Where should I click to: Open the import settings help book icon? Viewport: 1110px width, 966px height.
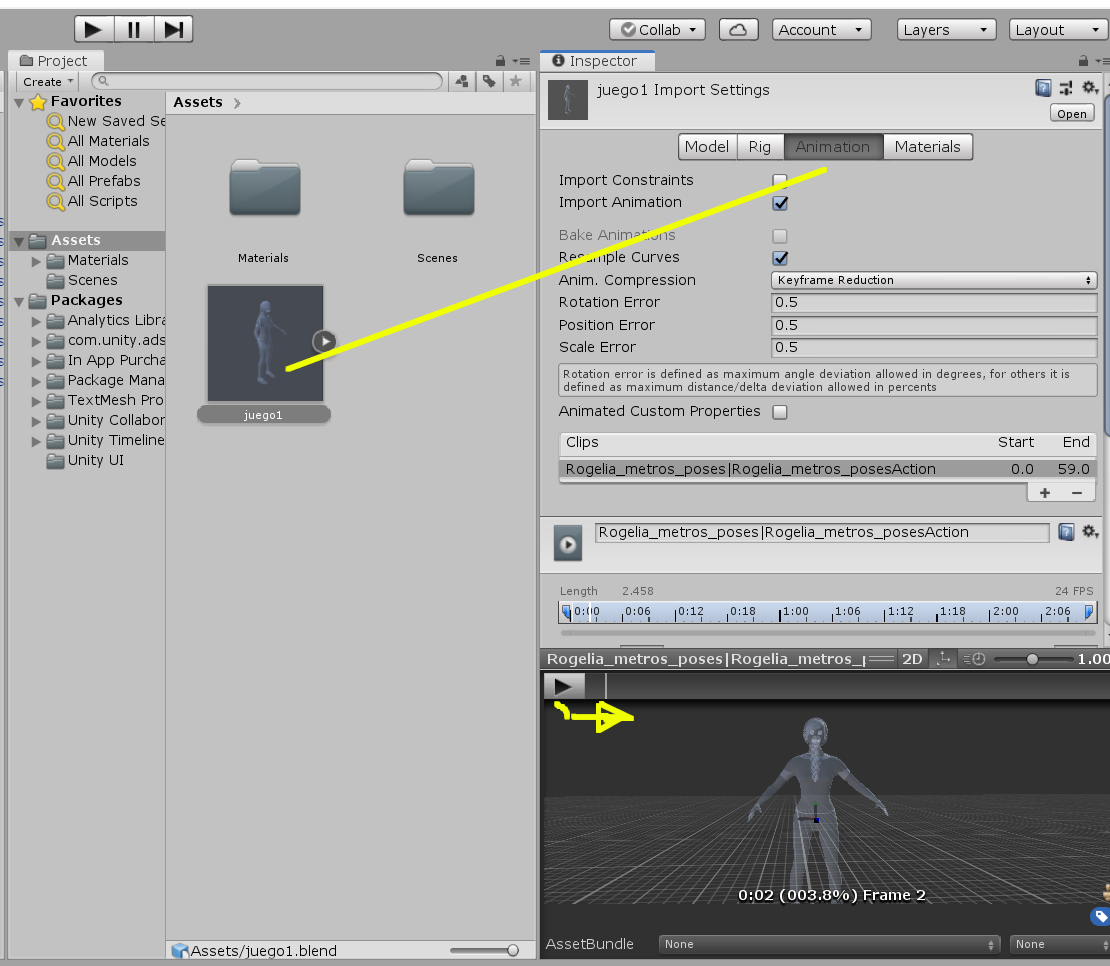1043,88
